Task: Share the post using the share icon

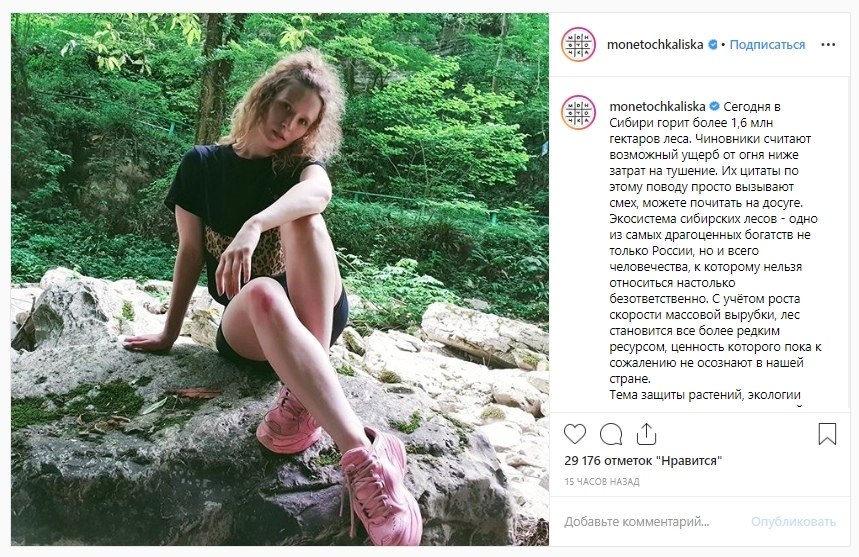Action: pyautogui.click(x=646, y=434)
